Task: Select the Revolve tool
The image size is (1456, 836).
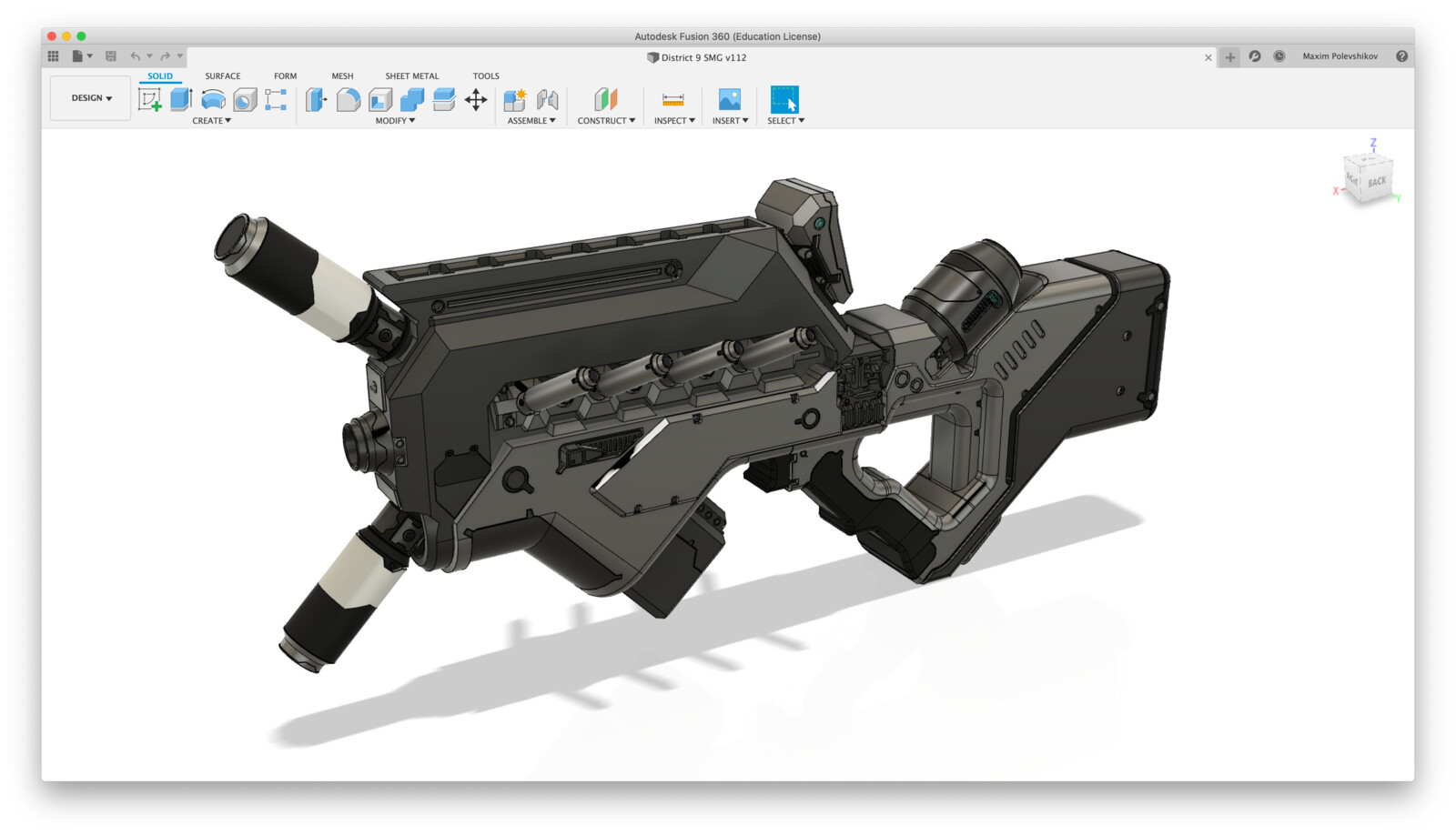Action: pyautogui.click(x=213, y=99)
